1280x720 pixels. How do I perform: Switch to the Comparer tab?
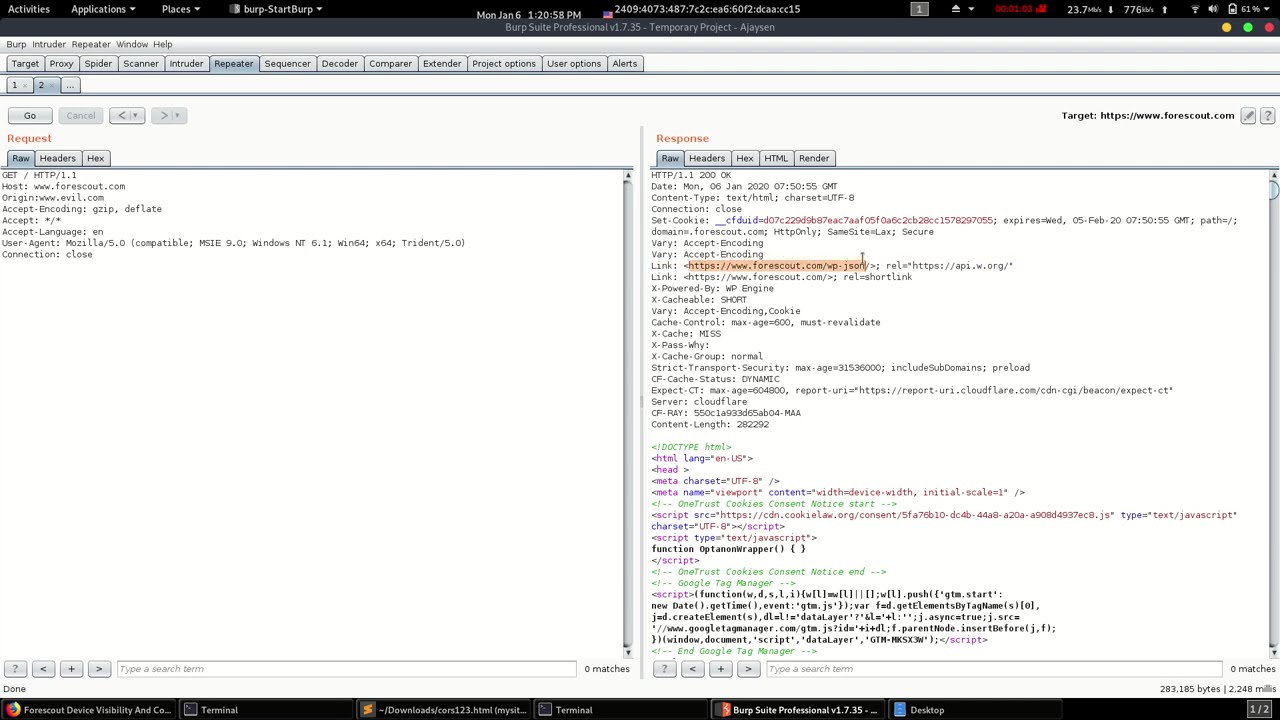tap(390, 64)
